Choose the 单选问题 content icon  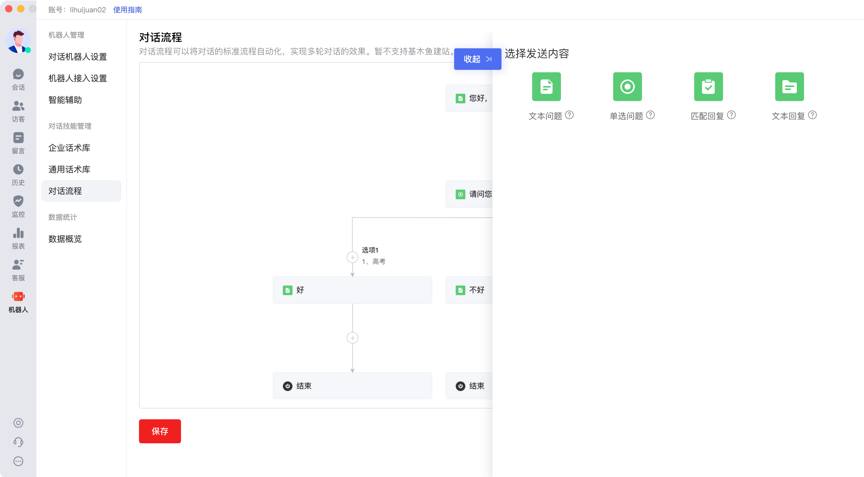pos(627,86)
